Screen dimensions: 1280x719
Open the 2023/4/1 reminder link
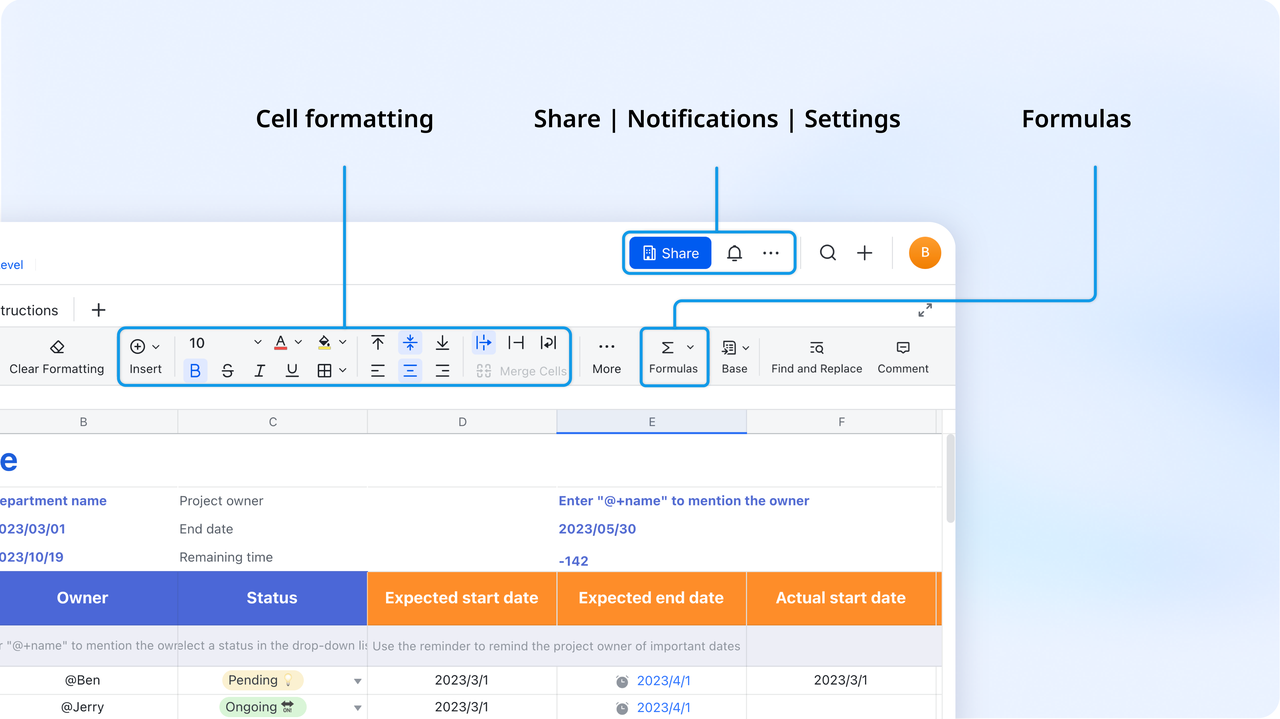[663, 679]
